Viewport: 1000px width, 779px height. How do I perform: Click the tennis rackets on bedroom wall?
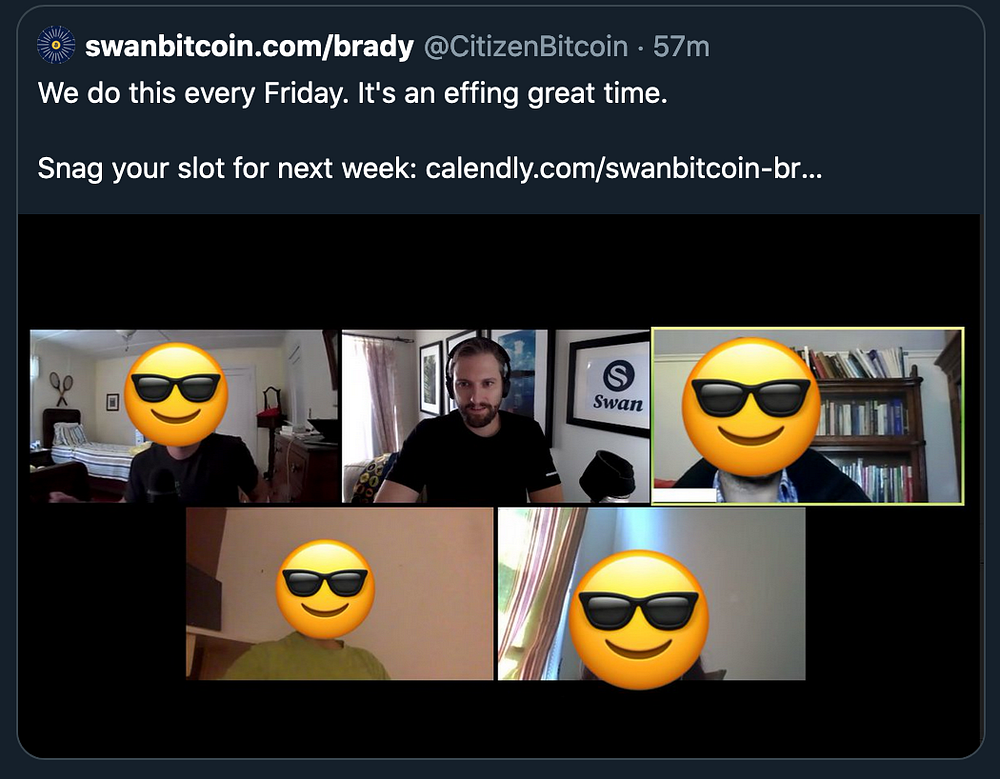[x=62, y=389]
